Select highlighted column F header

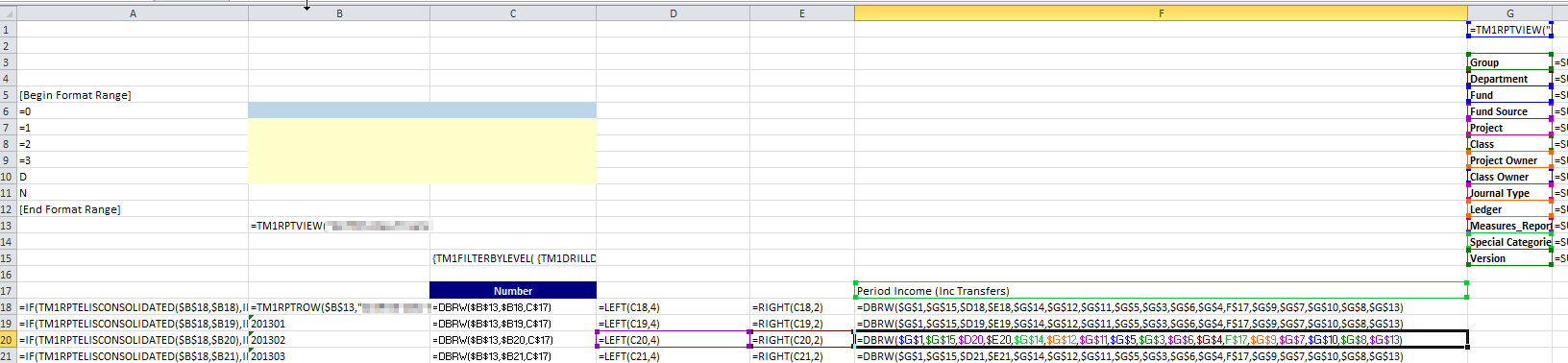click(x=1161, y=13)
